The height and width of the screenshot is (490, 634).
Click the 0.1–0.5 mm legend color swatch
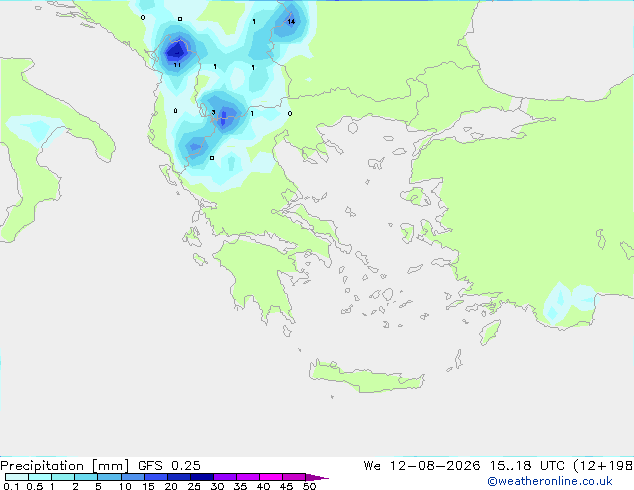click(x=17, y=477)
